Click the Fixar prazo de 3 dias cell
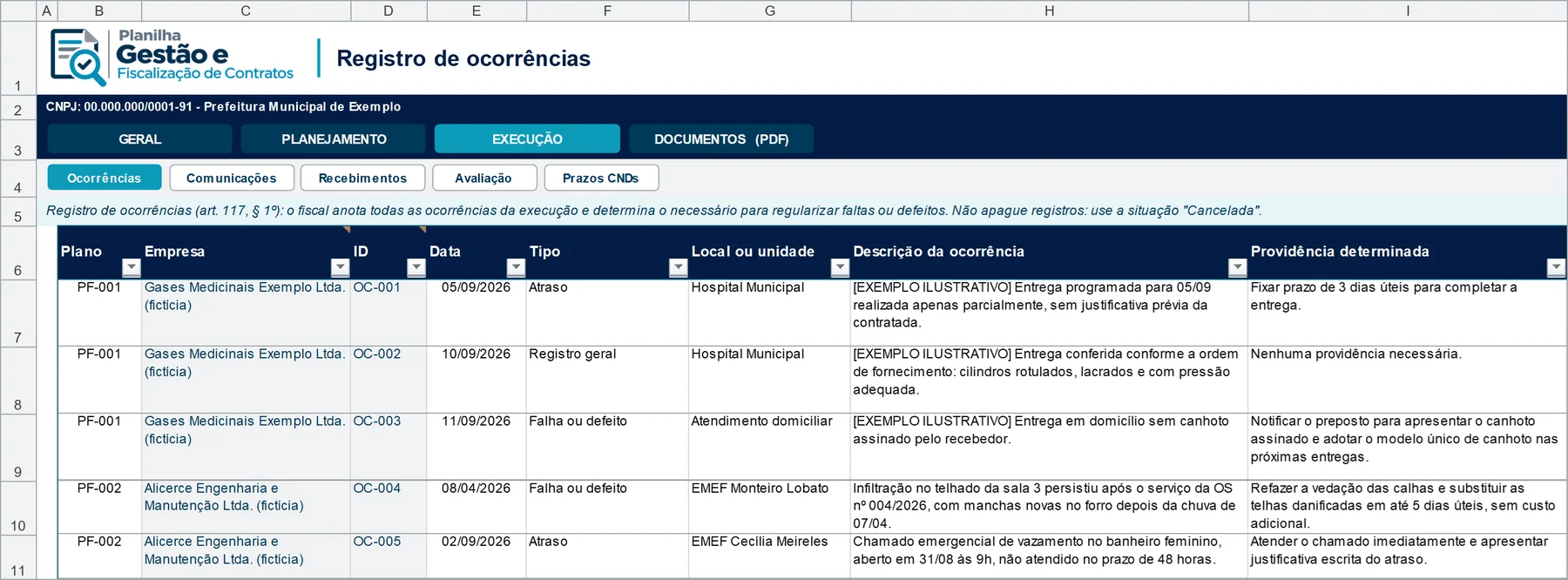This screenshot has height=580, width=1568. pyautogui.click(x=1407, y=313)
